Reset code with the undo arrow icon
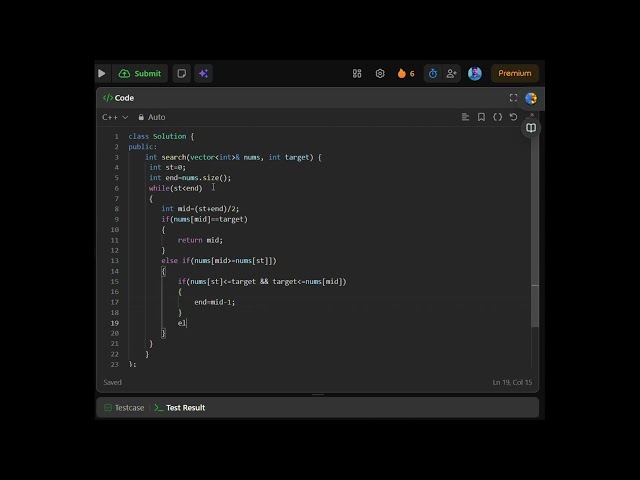 click(513, 117)
